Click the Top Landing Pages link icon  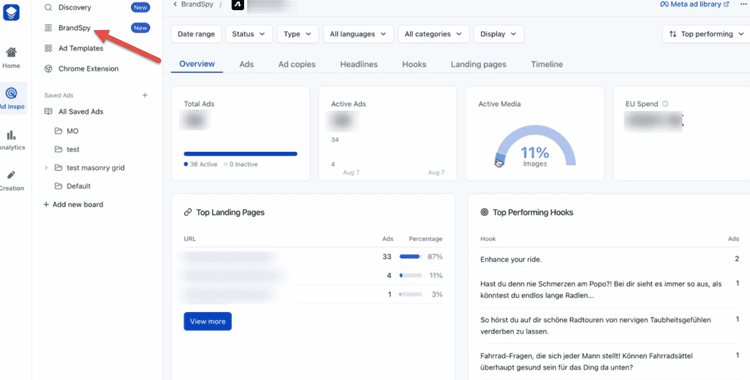click(x=188, y=212)
